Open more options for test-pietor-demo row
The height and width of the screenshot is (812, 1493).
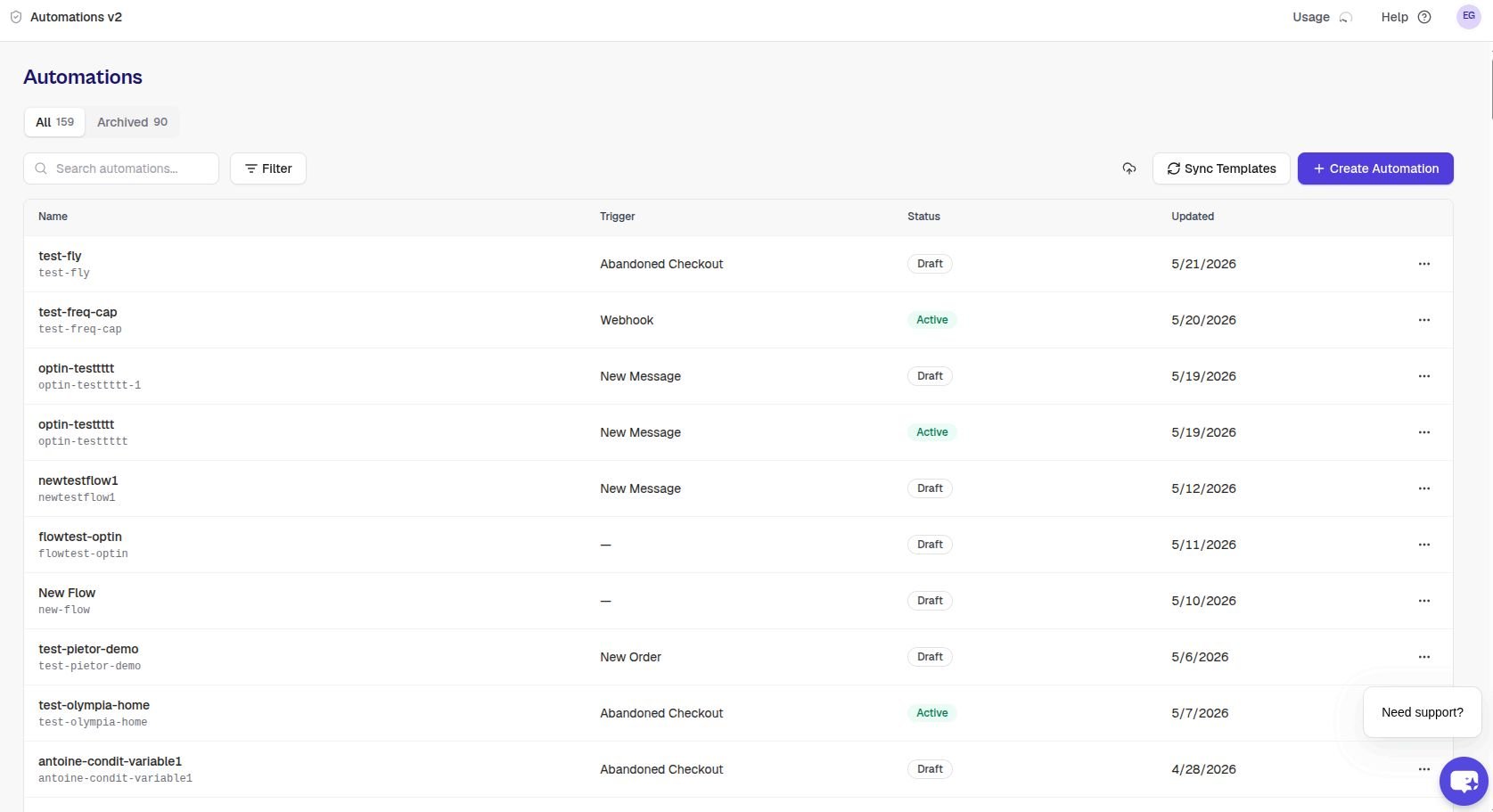(x=1424, y=657)
